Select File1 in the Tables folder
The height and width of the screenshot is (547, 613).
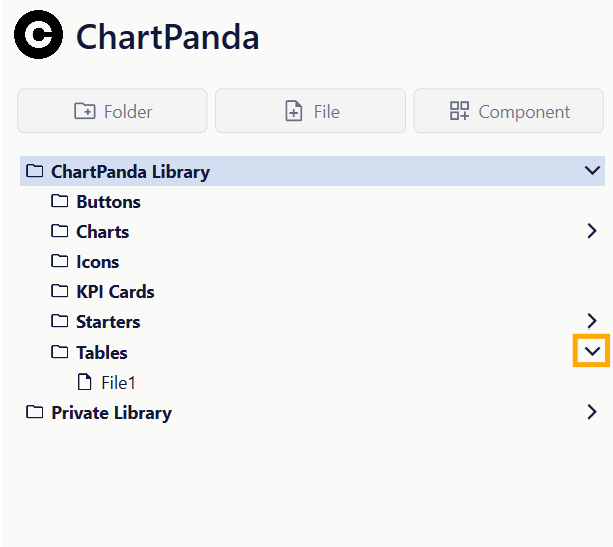pos(118,382)
